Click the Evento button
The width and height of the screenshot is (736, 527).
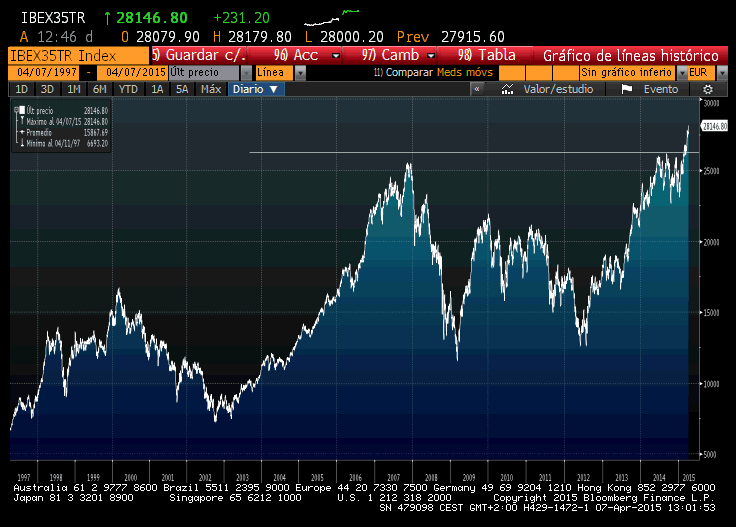[x=650, y=89]
